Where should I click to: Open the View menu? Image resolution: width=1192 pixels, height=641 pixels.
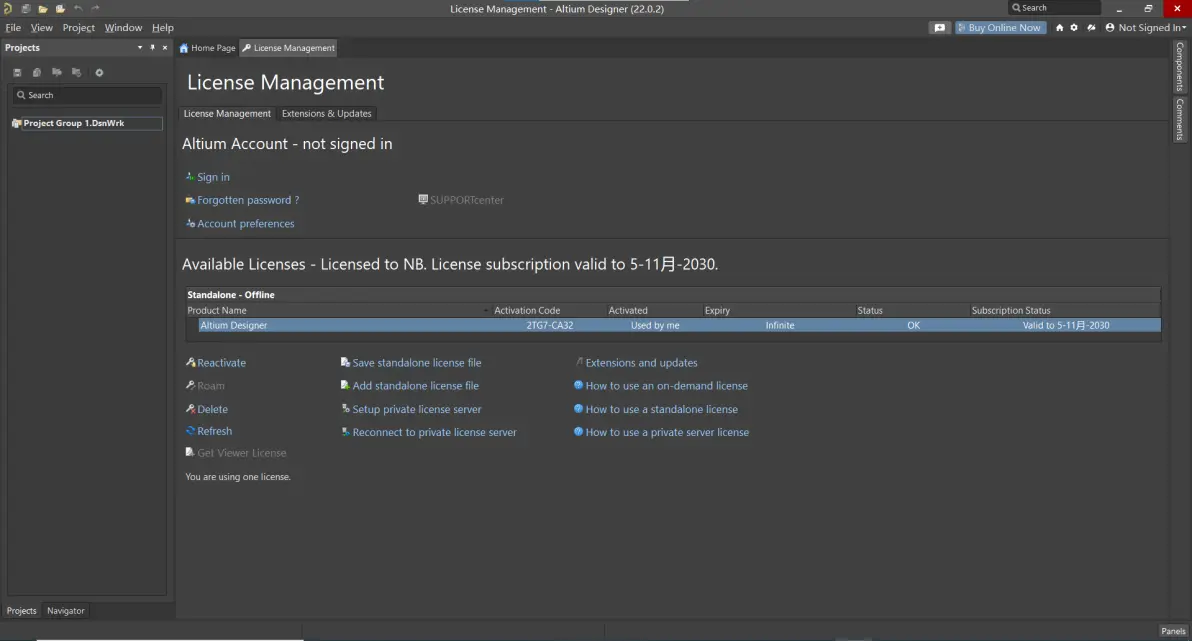[x=41, y=27]
